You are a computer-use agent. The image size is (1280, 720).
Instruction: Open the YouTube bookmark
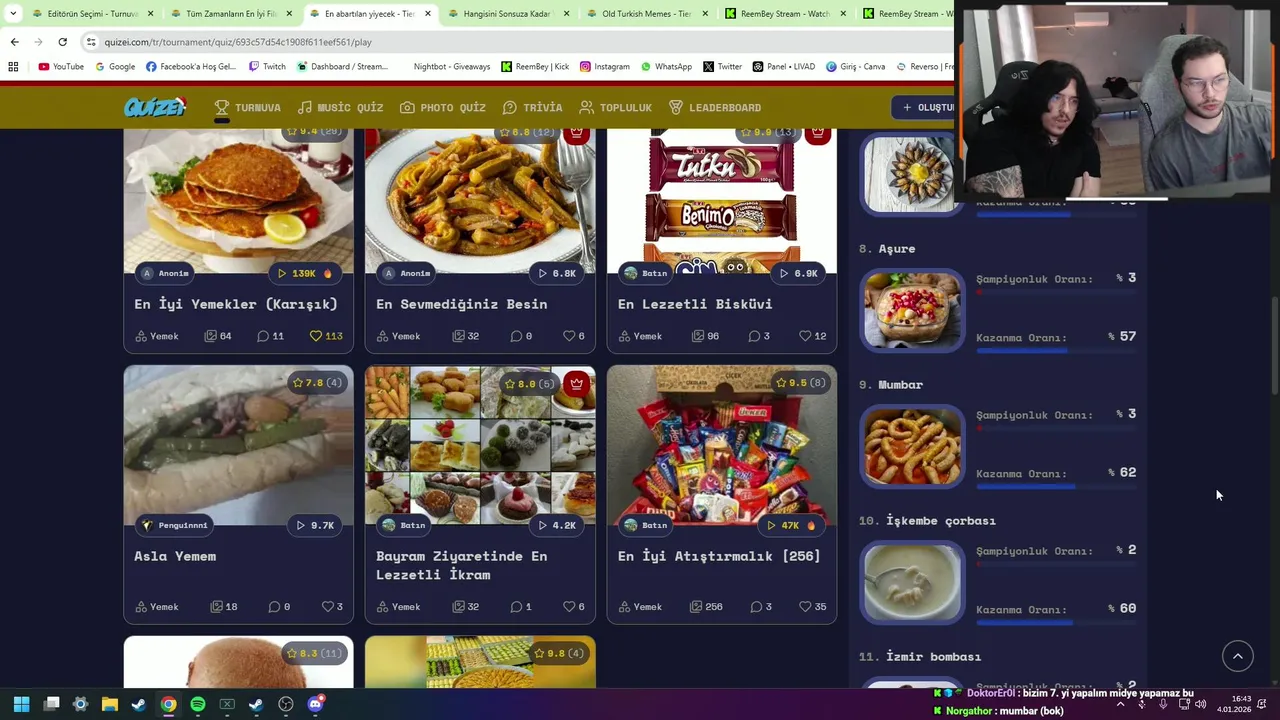(x=61, y=66)
